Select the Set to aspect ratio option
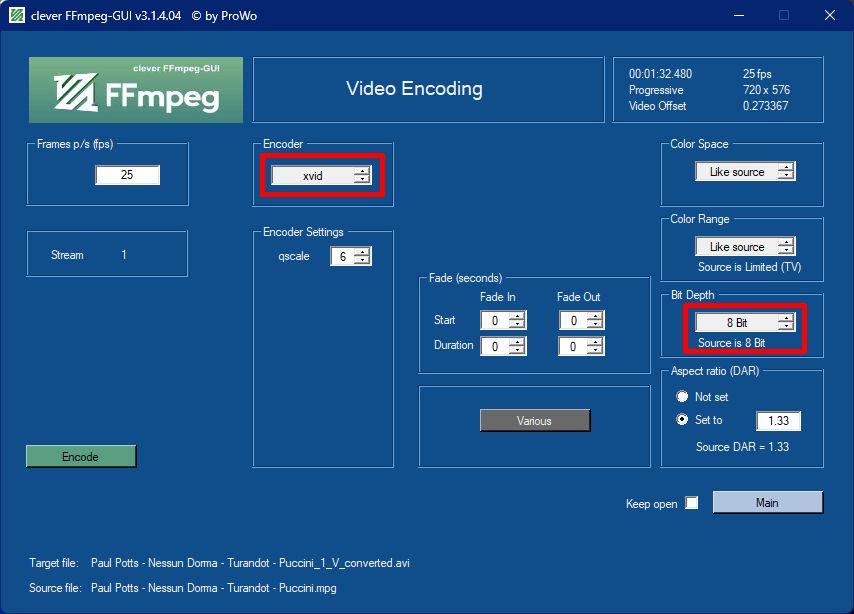This screenshot has height=614, width=854. coord(682,420)
